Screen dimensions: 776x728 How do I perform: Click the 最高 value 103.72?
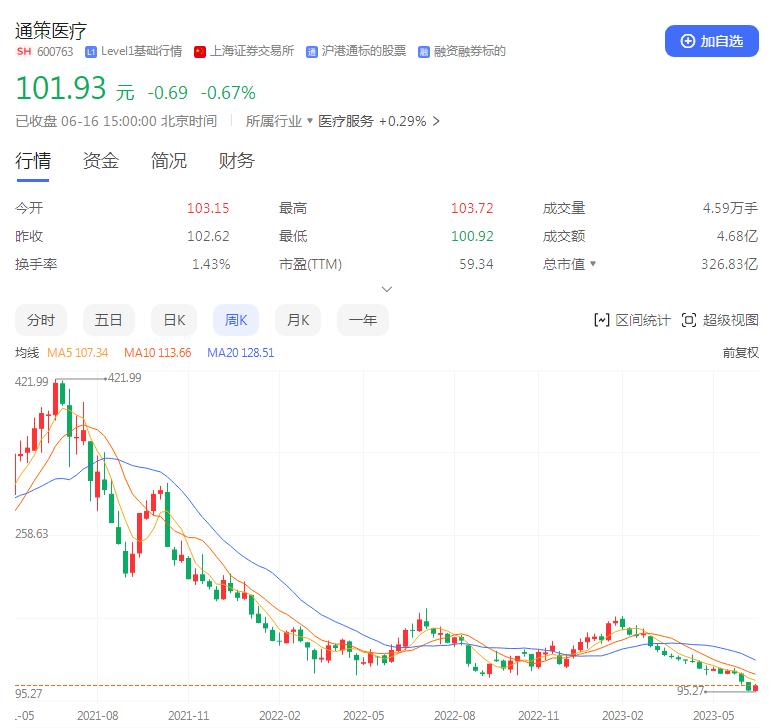[x=472, y=208]
